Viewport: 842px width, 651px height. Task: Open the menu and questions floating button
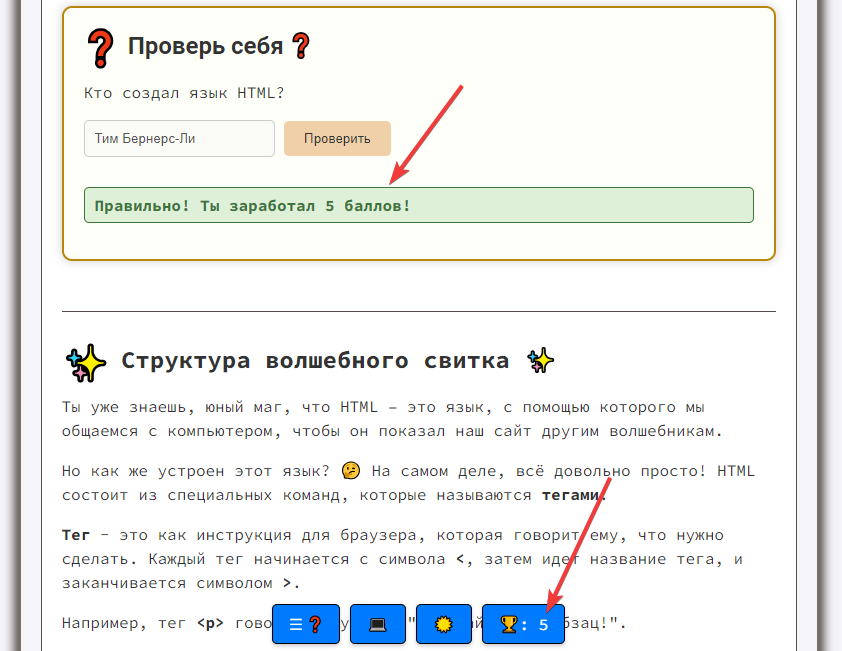tap(306, 624)
